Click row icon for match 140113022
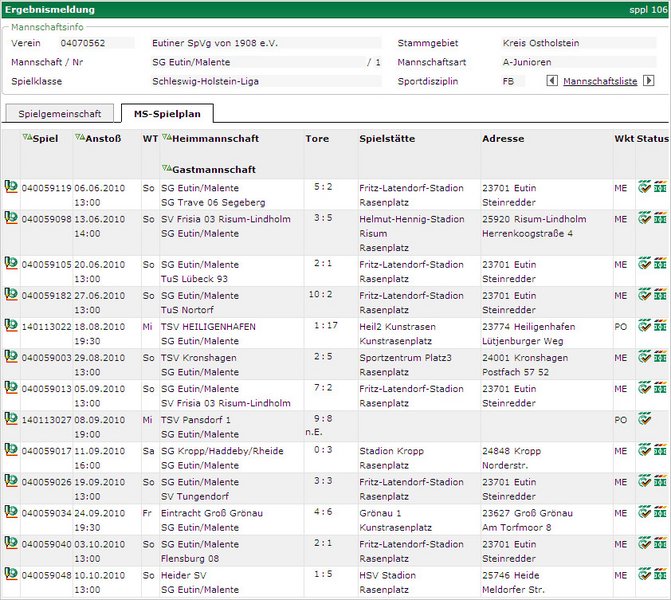The image size is (671, 600). [x=10, y=325]
